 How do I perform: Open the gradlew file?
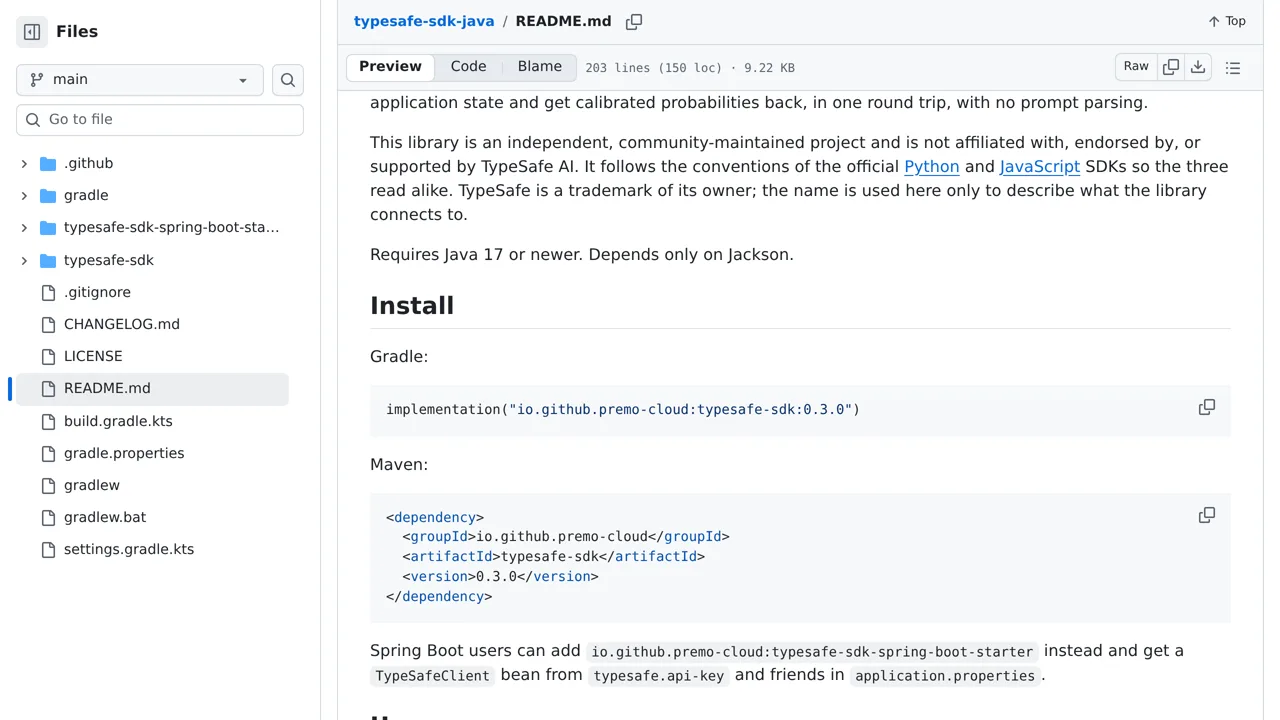click(92, 485)
